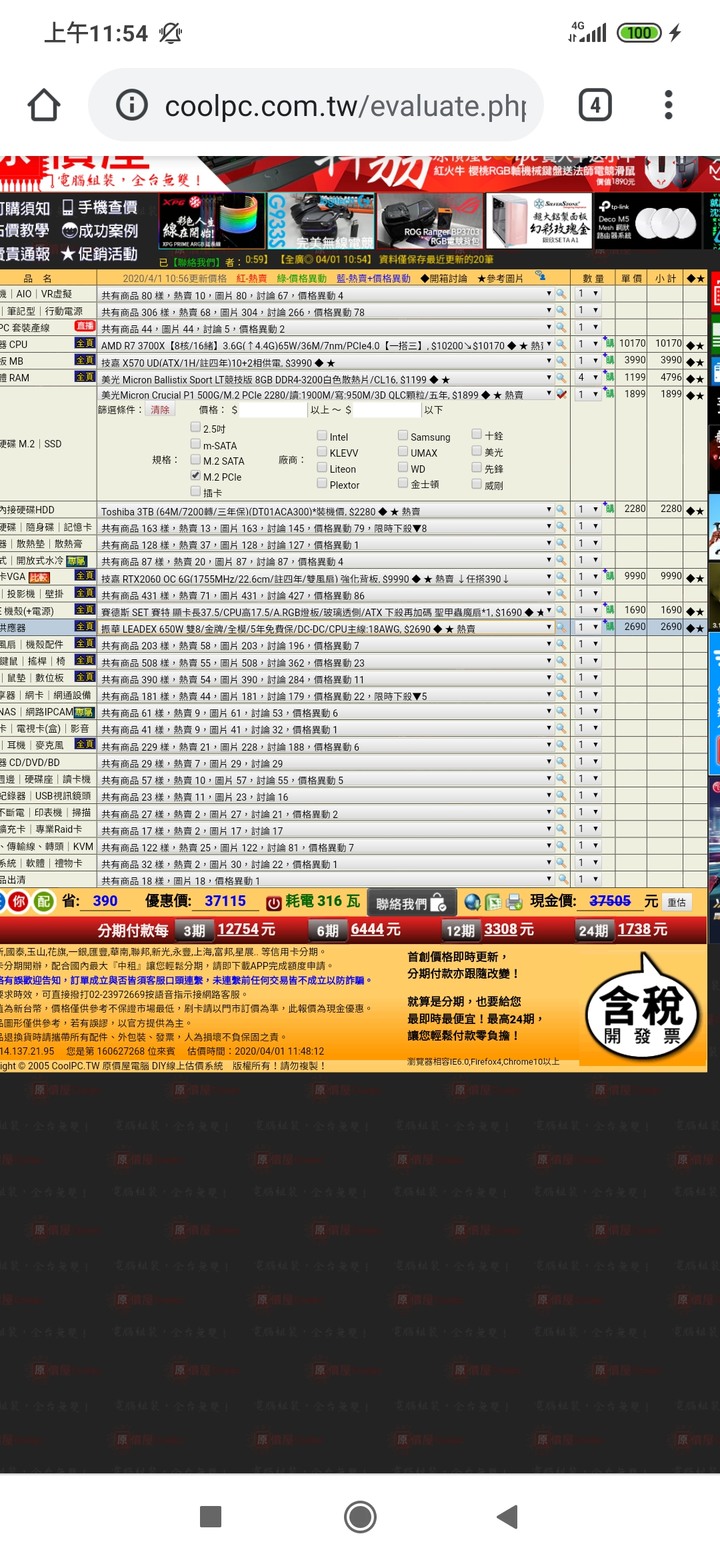Screen dimensions: 720x1560
Task: Open the Micron Crucial P1 500G SSD dropdown
Action: pyautogui.click(x=326, y=395)
